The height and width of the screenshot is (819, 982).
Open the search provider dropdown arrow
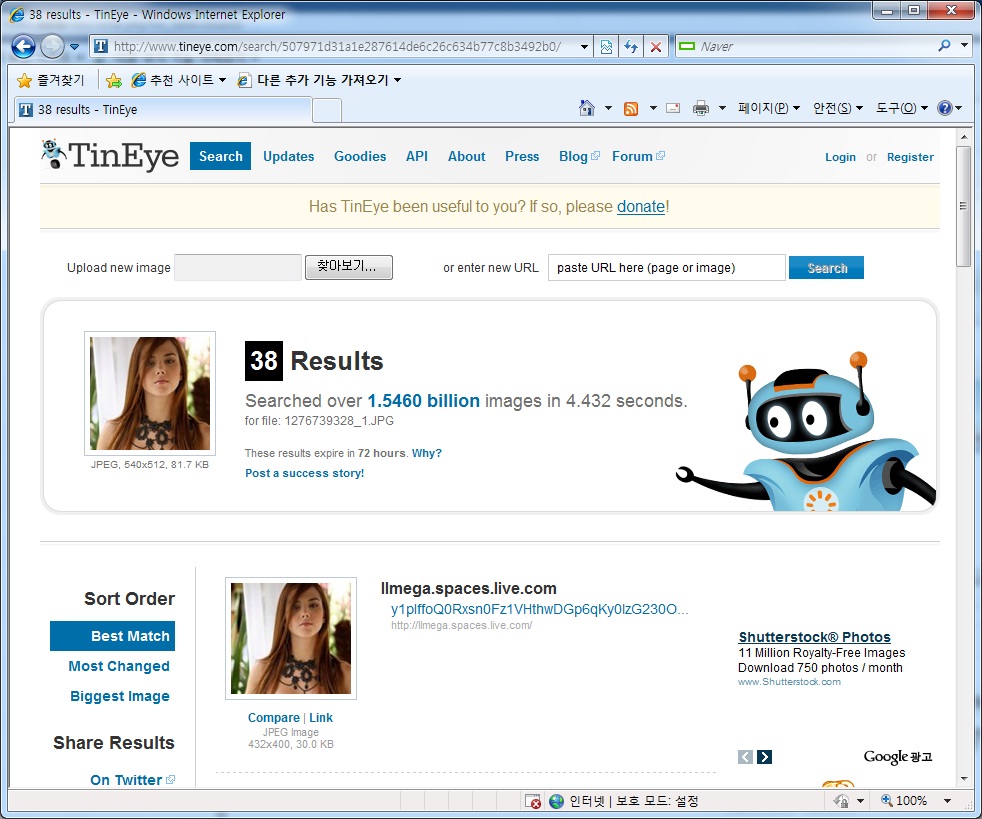tap(964, 46)
